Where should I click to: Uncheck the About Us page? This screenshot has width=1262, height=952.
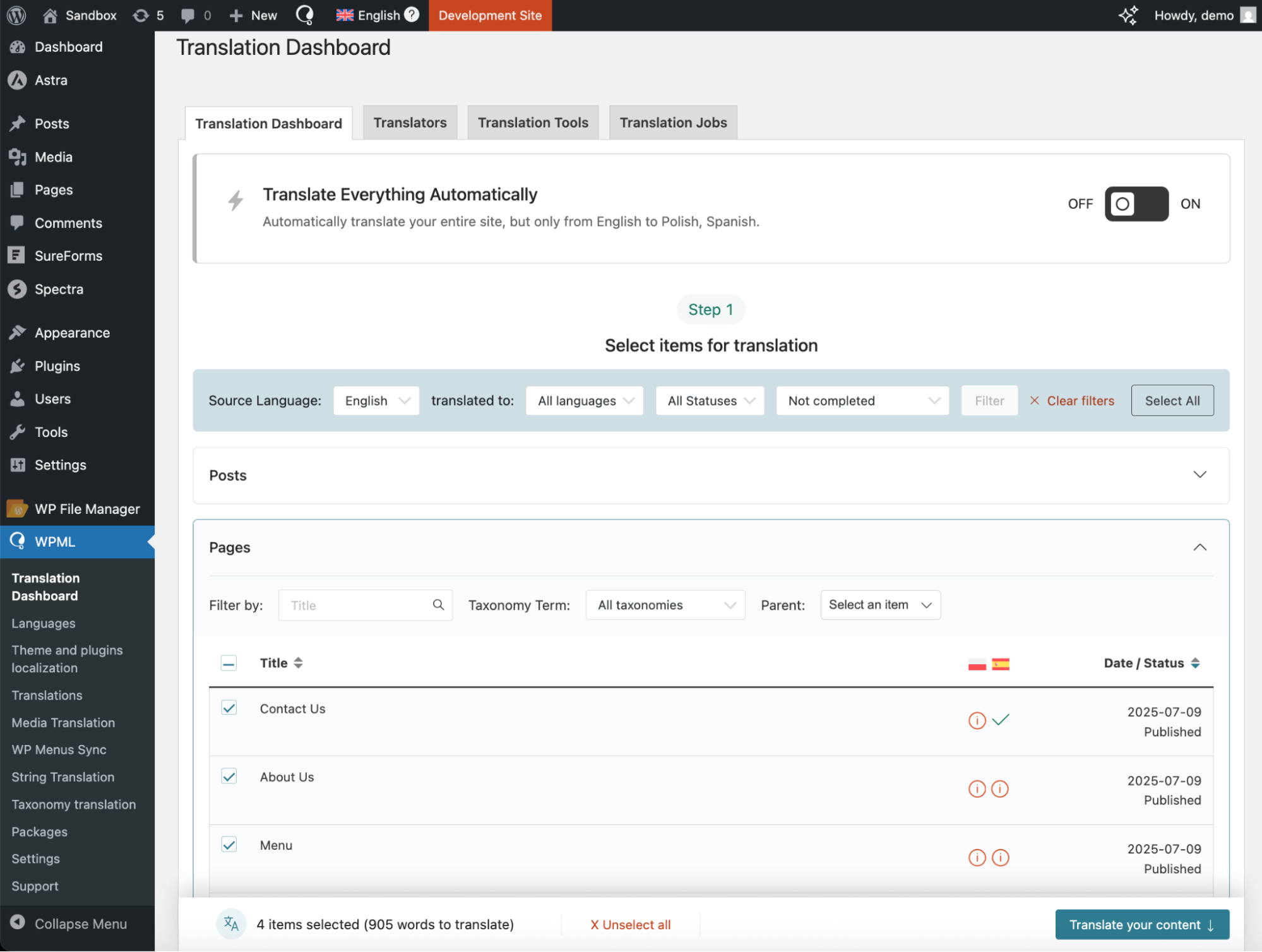(229, 776)
